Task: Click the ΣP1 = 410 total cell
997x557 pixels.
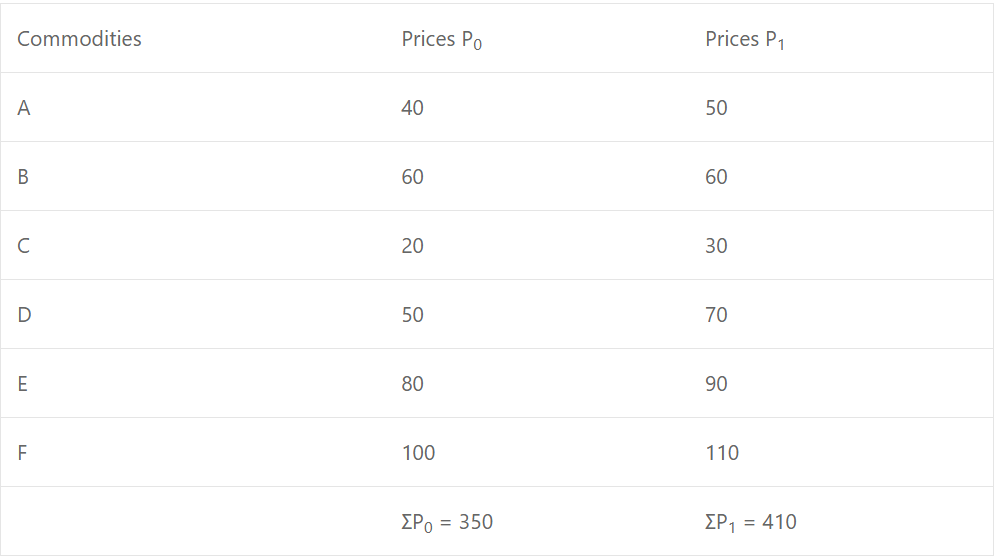Action: (751, 522)
